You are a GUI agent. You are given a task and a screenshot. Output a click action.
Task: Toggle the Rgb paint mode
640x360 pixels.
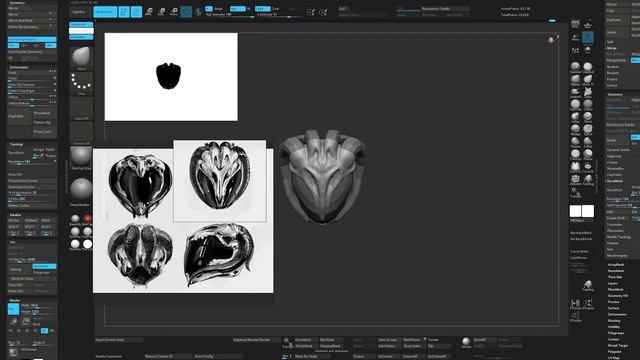[238, 8]
